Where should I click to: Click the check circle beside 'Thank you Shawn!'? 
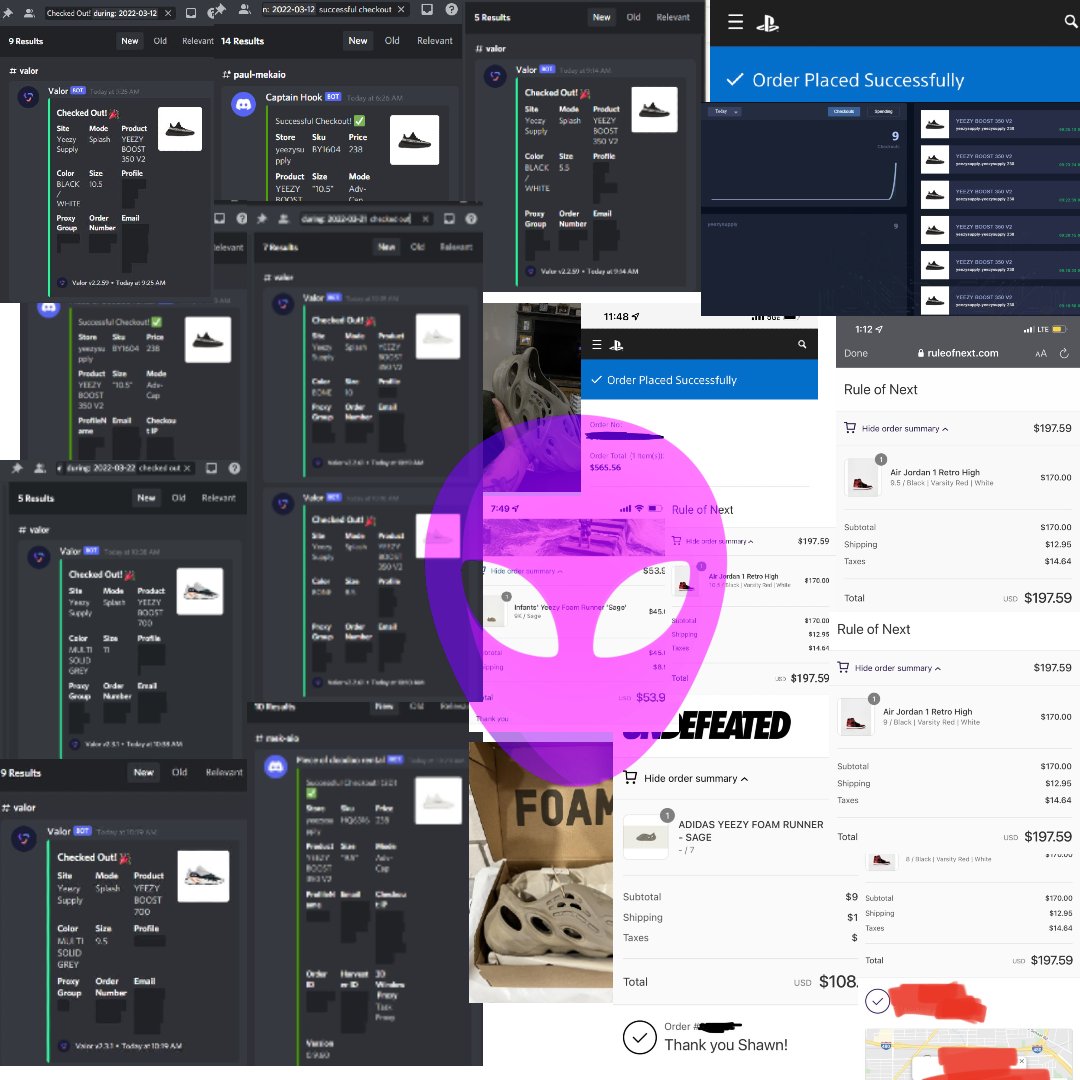[639, 1037]
